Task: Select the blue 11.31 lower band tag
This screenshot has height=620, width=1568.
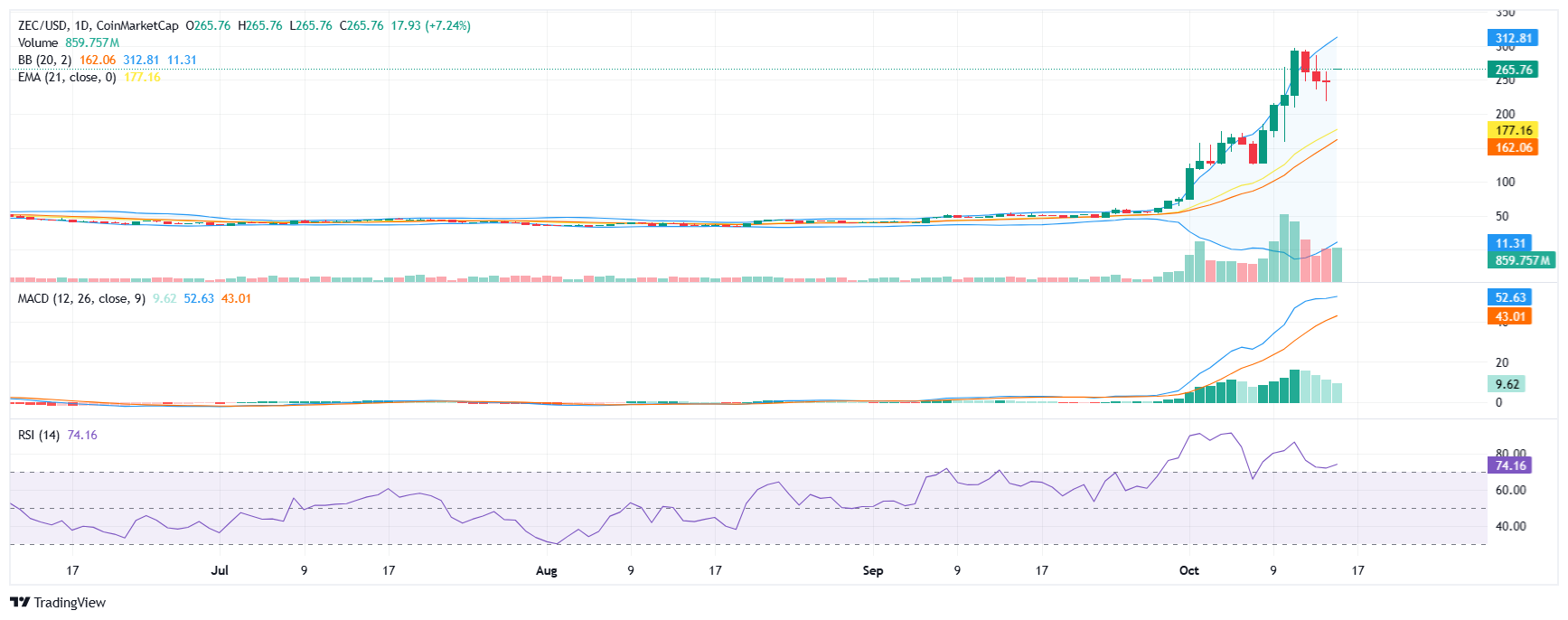Action: click(x=1509, y=243)
